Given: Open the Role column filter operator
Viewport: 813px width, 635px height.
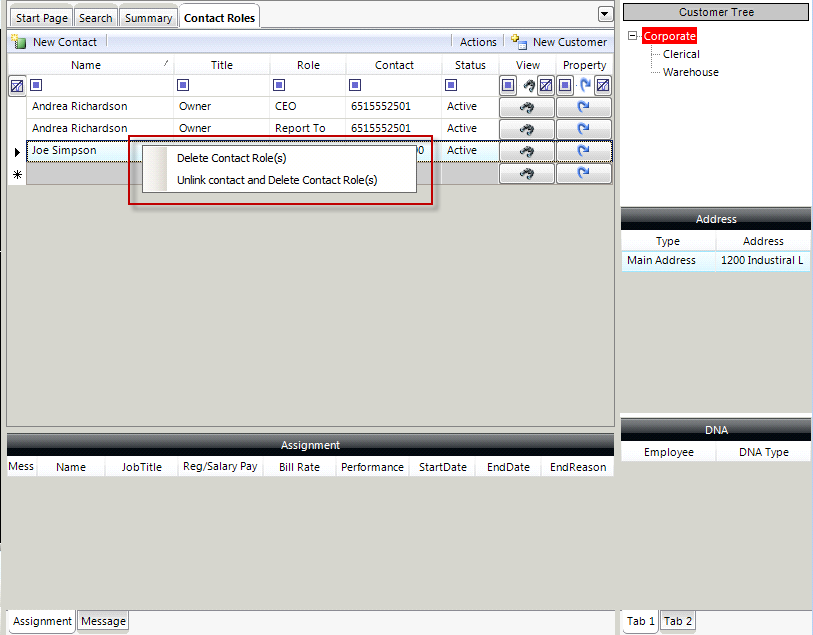Looking at the screenshot, I should (x=279, y=85).
